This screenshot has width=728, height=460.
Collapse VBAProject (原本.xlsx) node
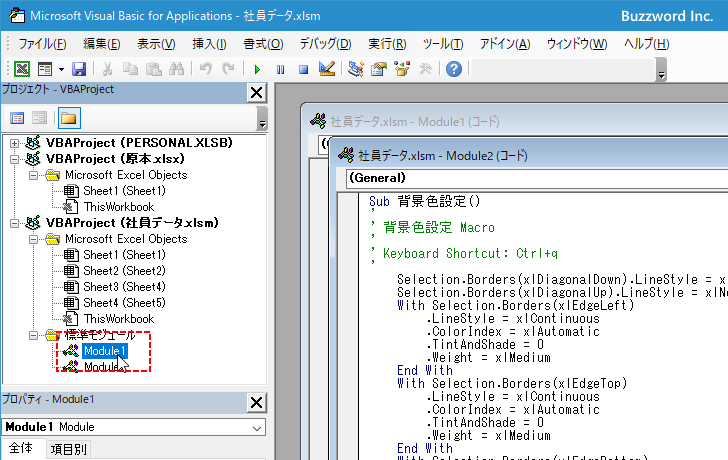pos(14,159)
